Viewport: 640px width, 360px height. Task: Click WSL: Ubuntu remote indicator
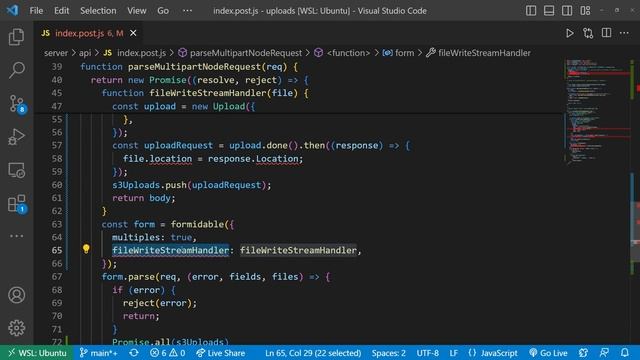pyautogui.click(x=37, y=353)
